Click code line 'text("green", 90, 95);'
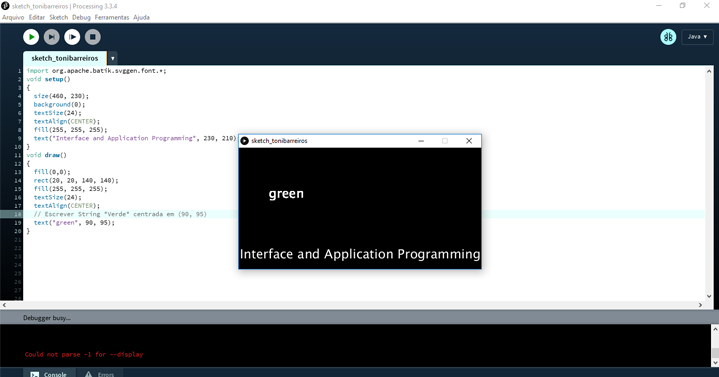This screenshot has height=377, width=719. pyautogui.click(x=74, y=222)
